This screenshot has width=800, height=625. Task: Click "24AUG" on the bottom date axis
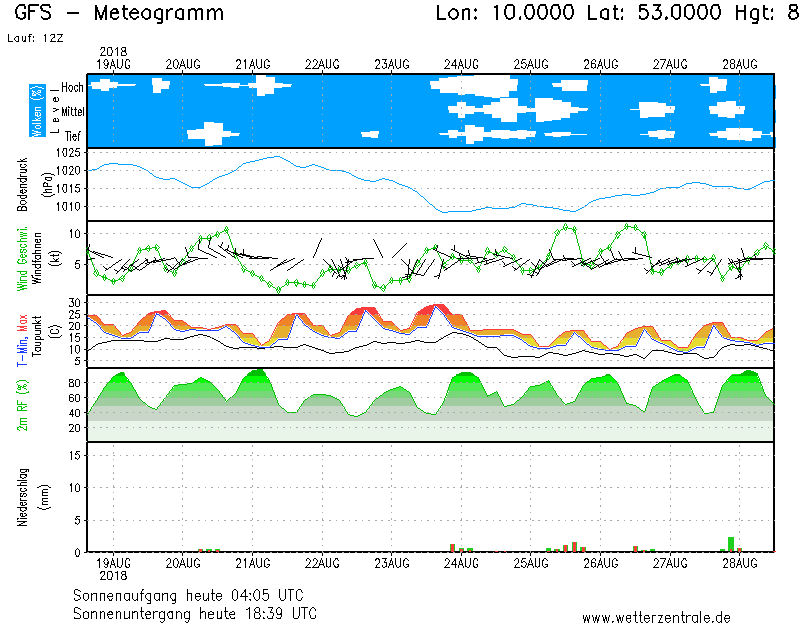tap(461, 563)
